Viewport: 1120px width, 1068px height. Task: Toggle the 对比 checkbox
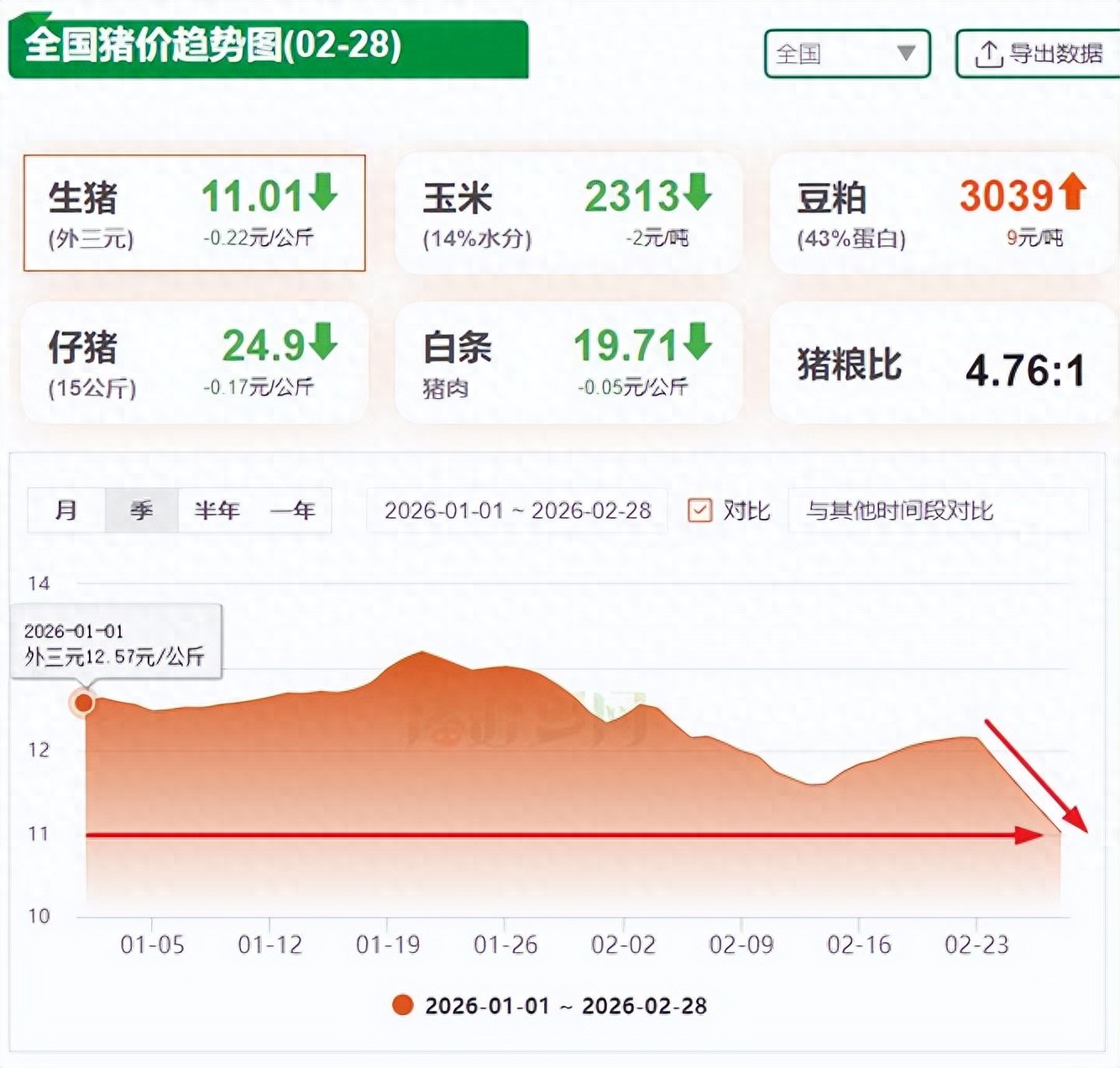[x=699, y=510]
